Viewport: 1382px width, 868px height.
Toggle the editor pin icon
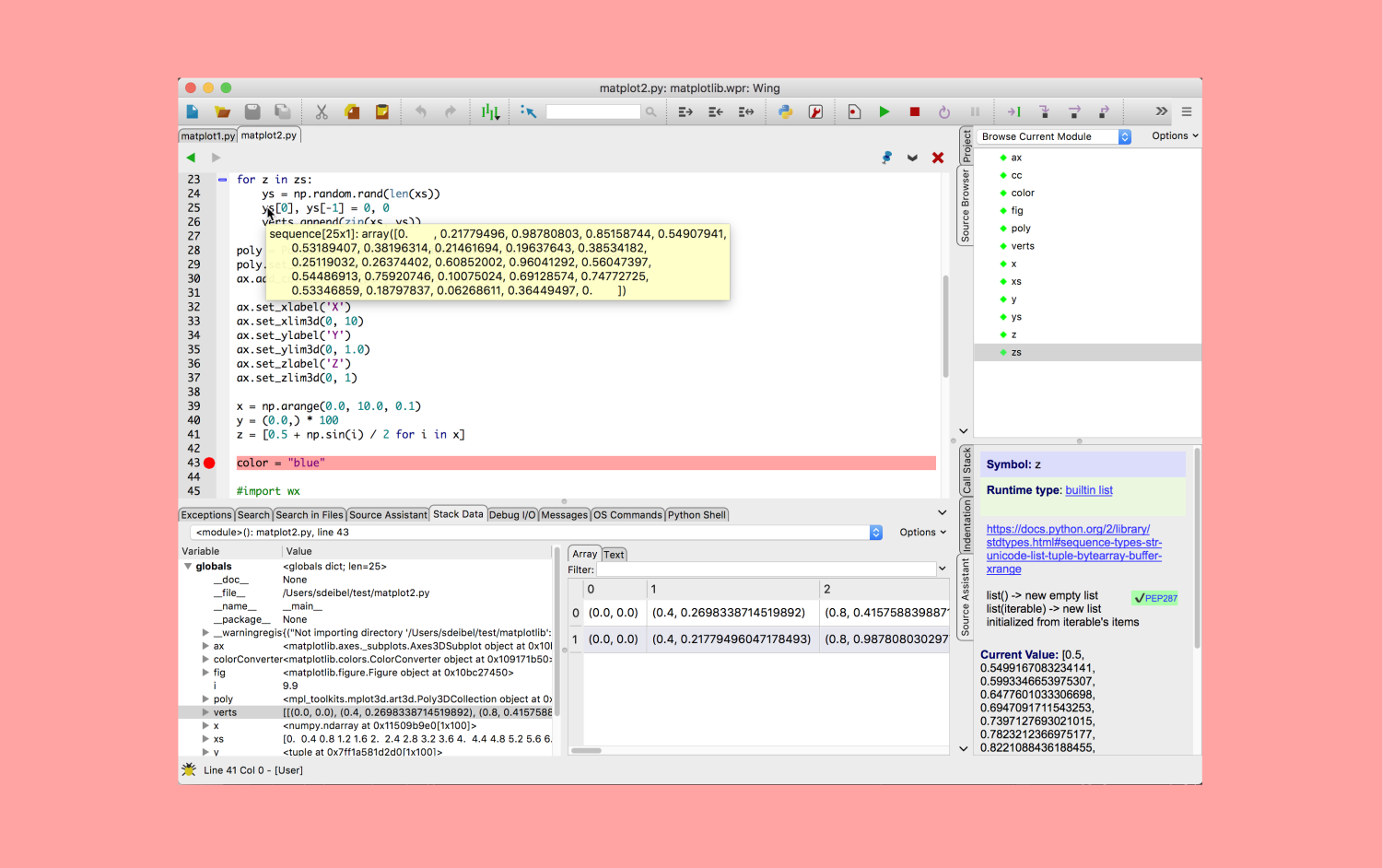[886, 158]
